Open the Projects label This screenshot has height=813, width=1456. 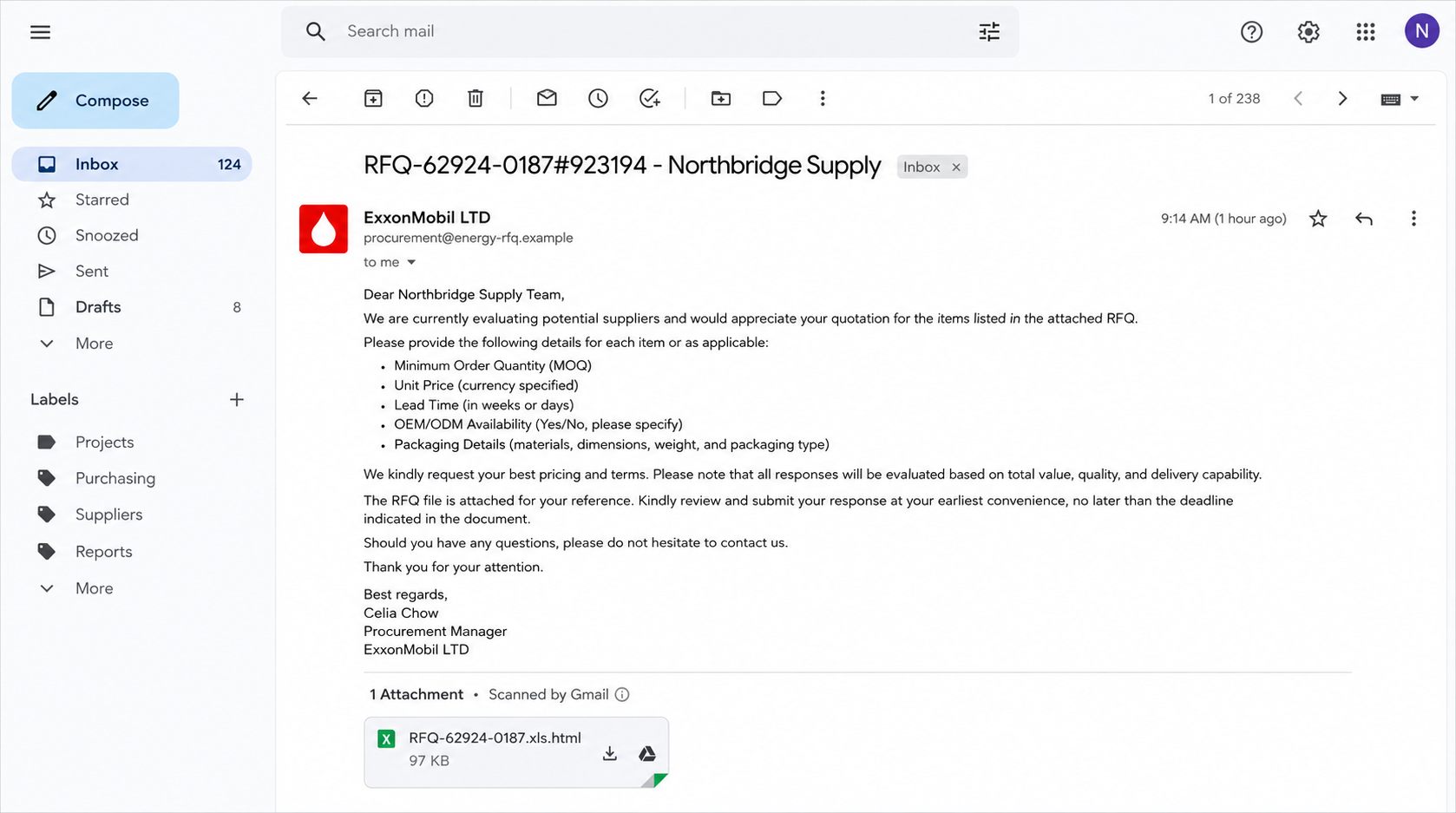[104, 443]
